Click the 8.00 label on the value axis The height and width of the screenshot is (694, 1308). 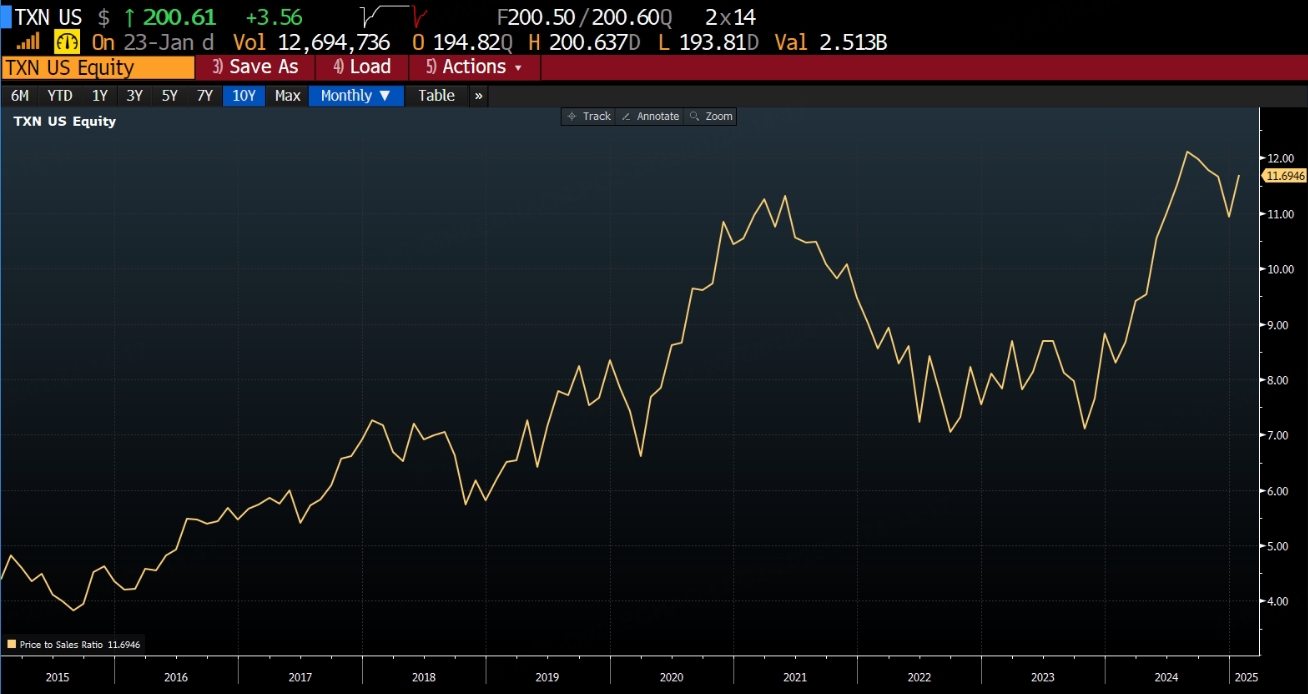click(1280, 380)
